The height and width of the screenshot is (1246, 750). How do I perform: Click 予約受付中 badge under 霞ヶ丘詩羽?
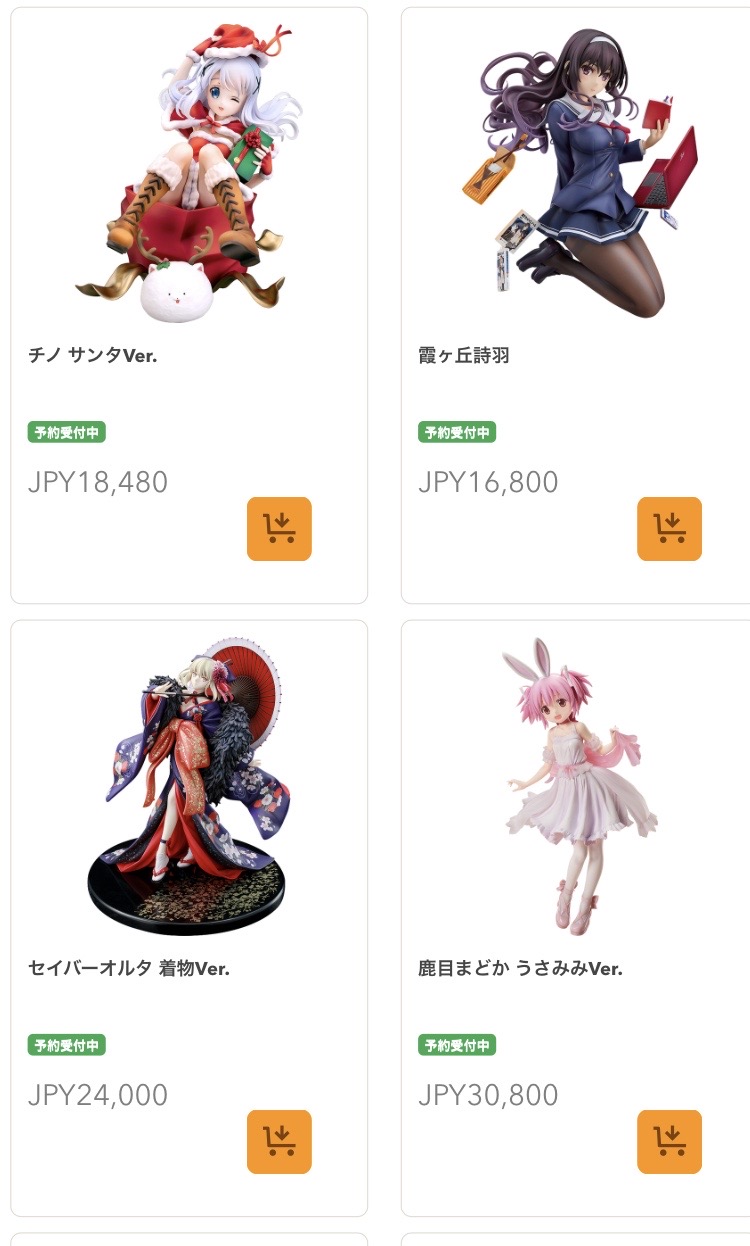point(457,433)
